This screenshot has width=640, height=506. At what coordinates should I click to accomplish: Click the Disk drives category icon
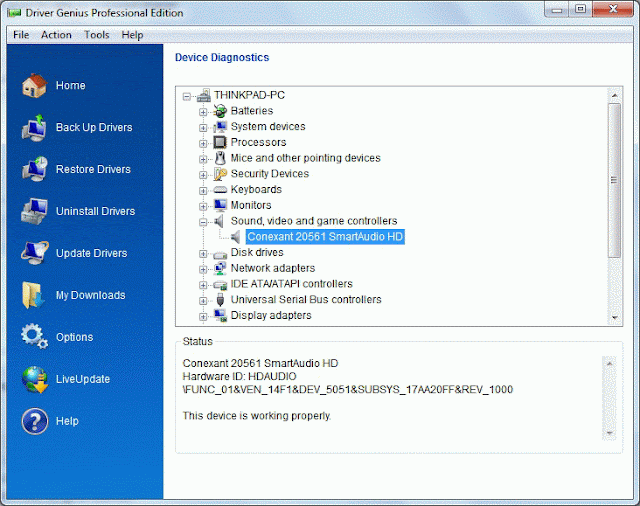(220, 254)
